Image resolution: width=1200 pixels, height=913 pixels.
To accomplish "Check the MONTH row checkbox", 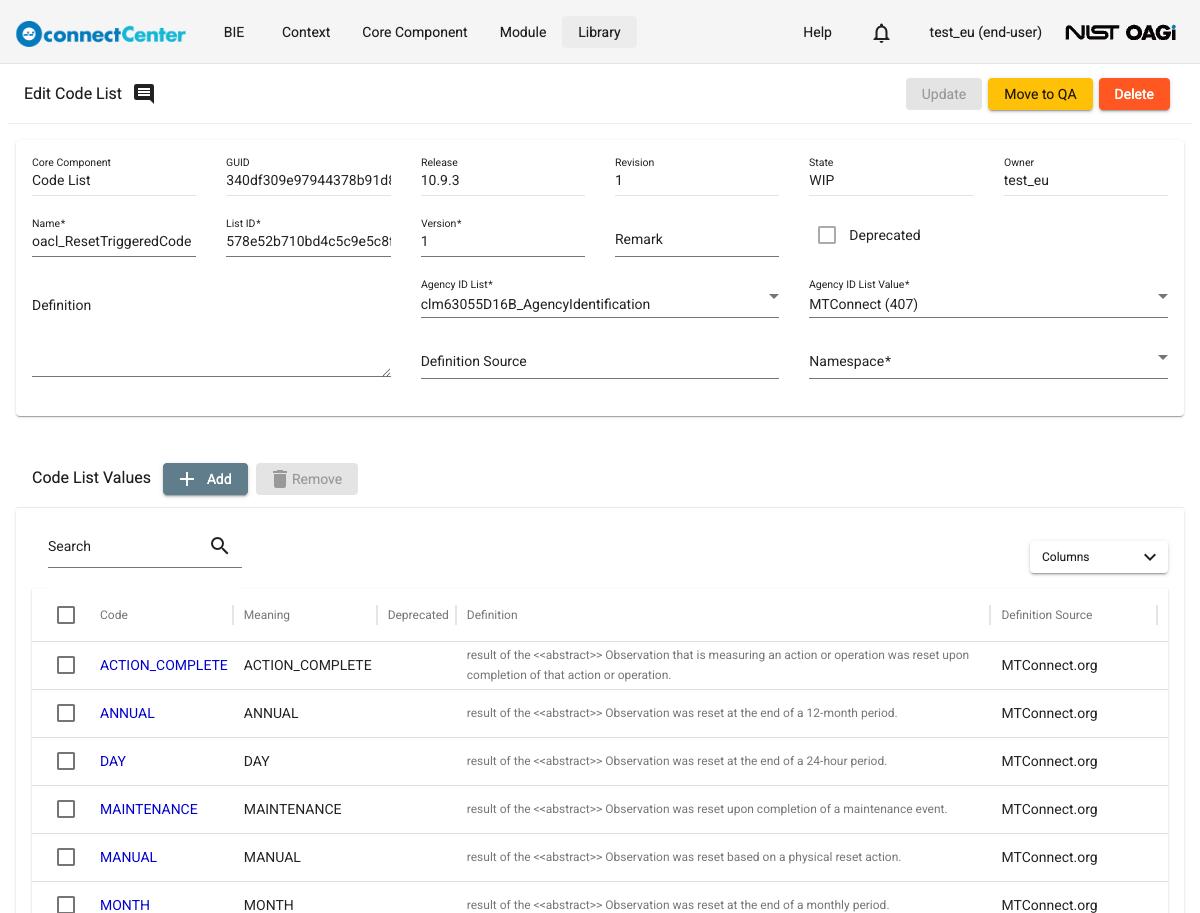I will click(x=66, y=905).
